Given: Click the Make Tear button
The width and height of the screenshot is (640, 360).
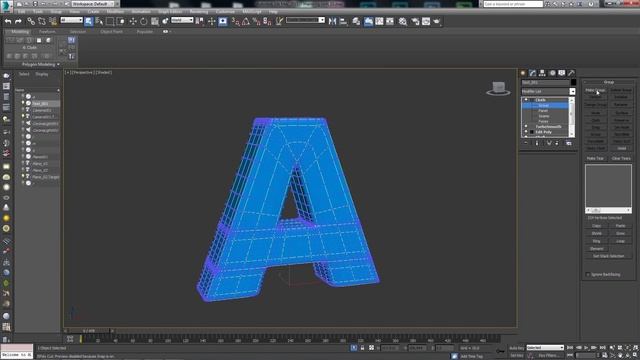Looking at the screenshot, I should click(x=595, y=158).
